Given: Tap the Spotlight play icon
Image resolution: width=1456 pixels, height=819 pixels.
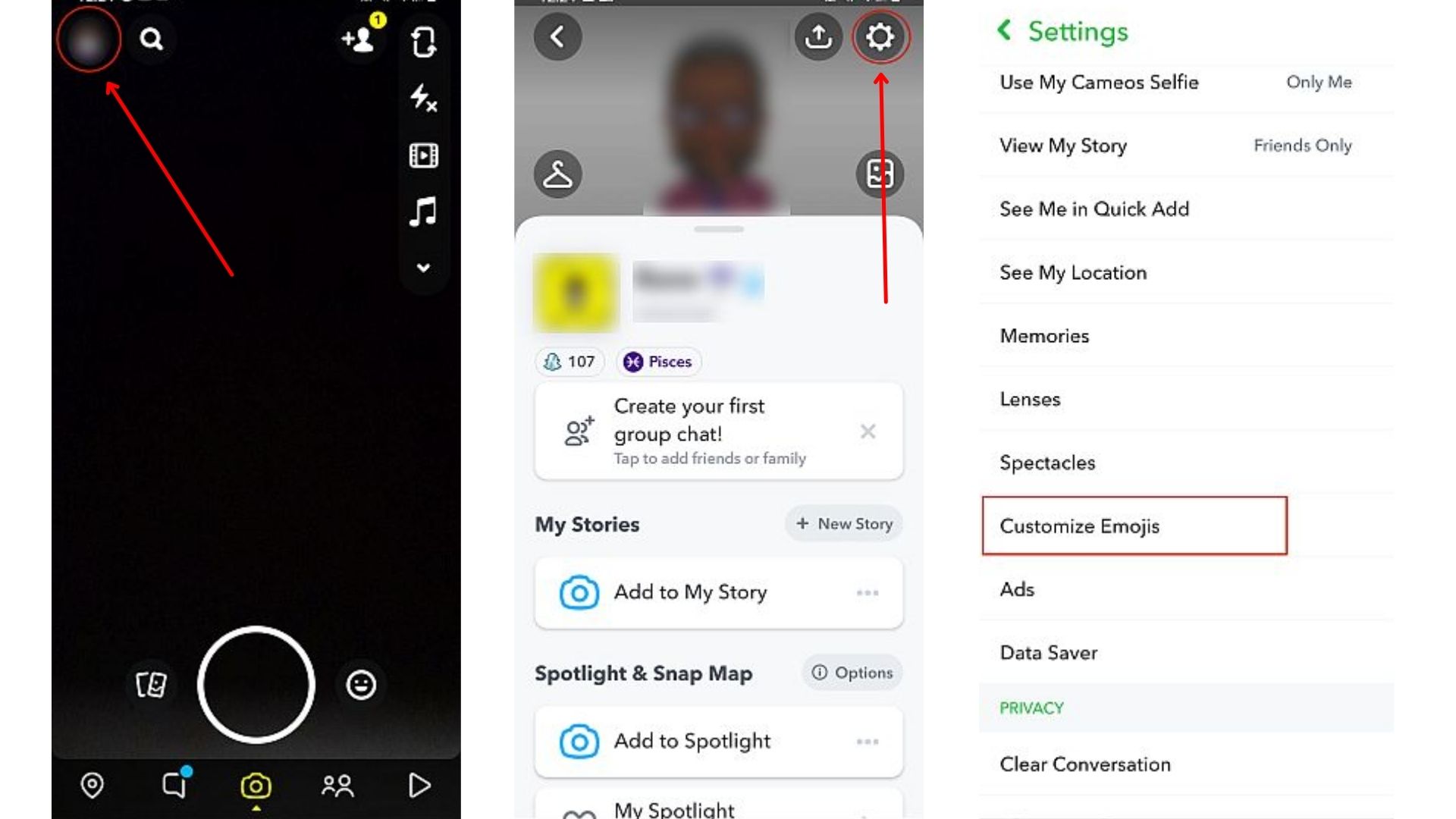Looking at the screenshot, I should [x=419, y=785].
